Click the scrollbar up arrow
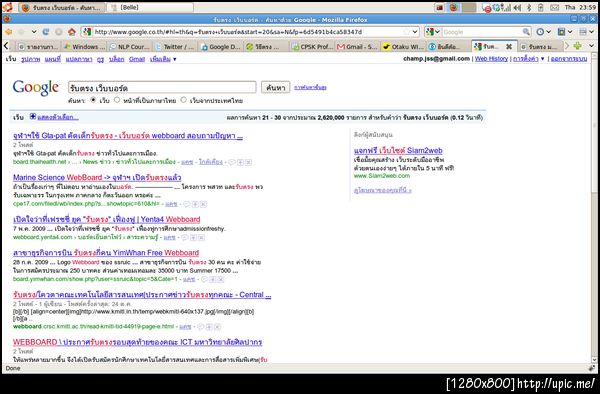This screenshot has width=600, height=394. pos(594,56)
